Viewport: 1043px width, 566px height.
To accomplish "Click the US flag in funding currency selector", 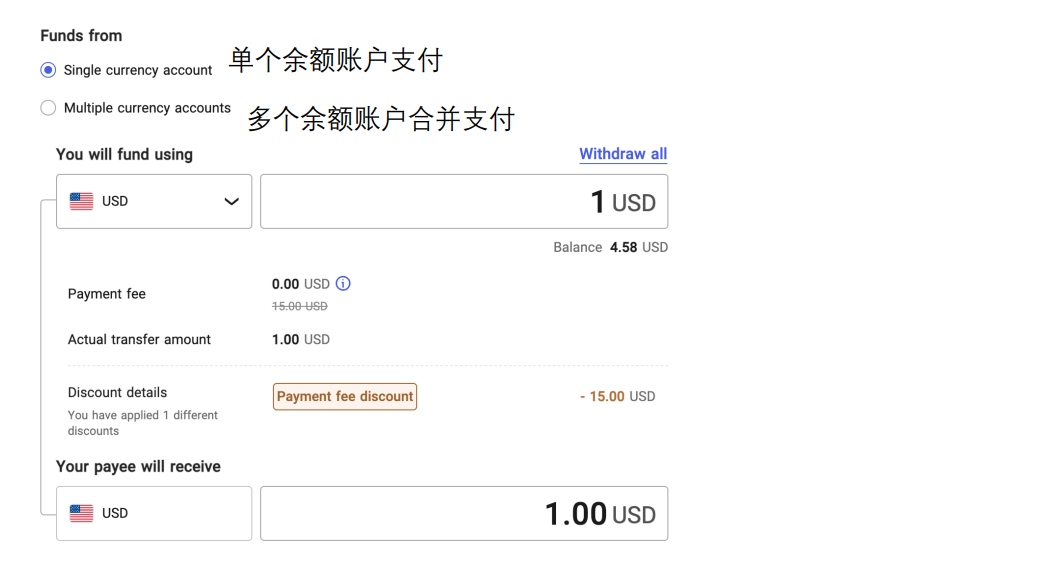I will [82, 201].
